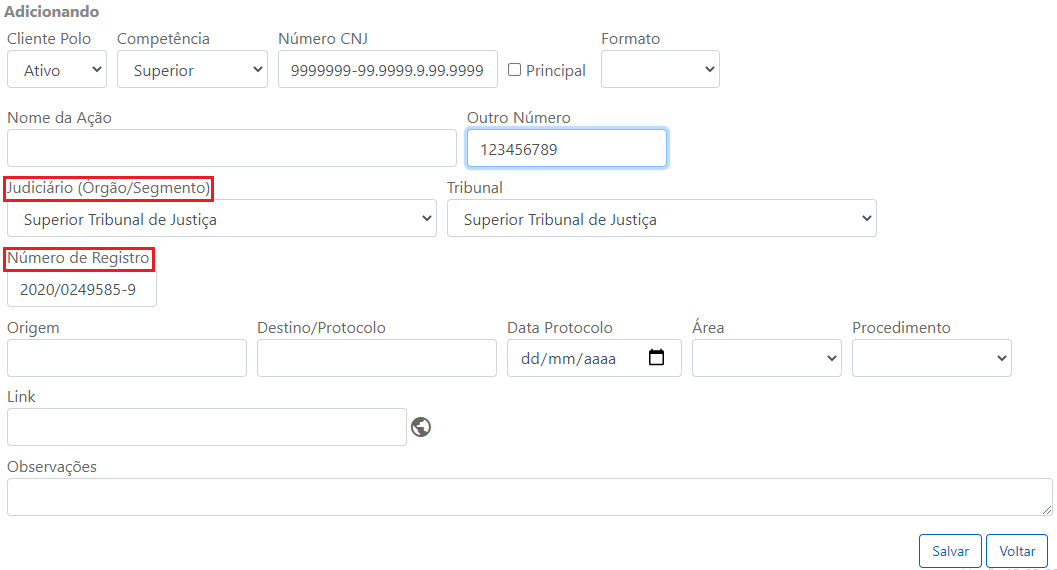The image size is (1057, 570).
Task: Click the Destino/Protocolo field
Action: pos(377,358)
